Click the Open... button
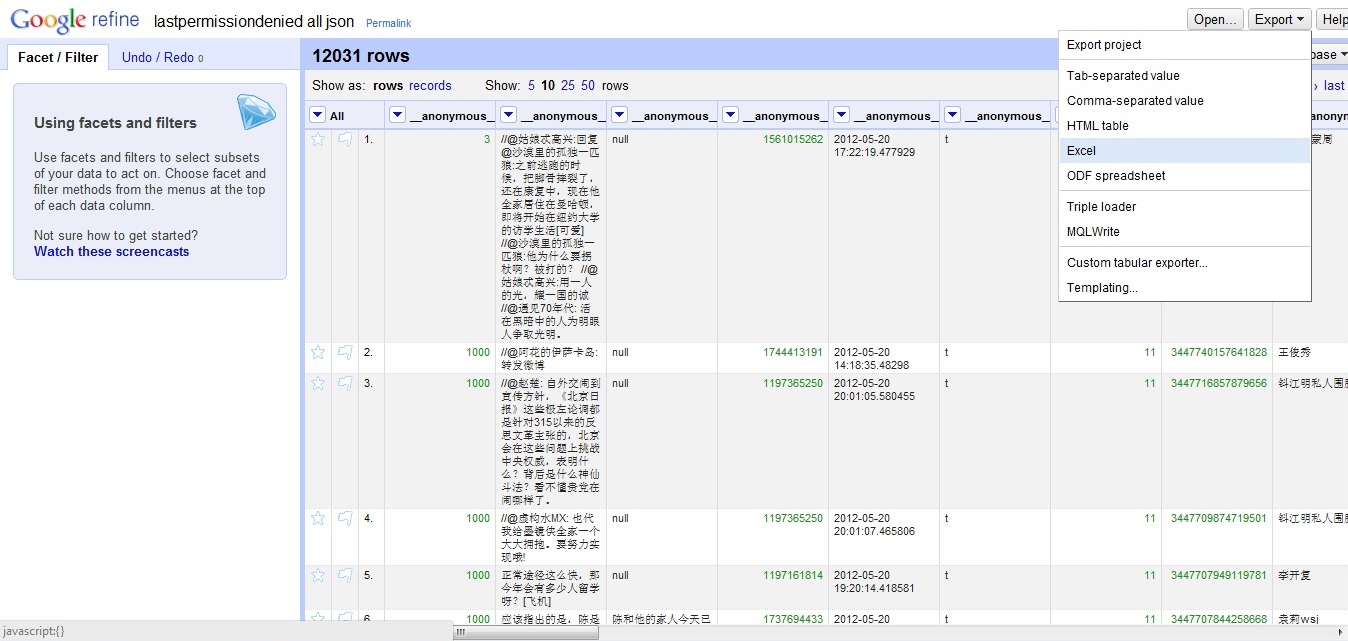Viewport: 1348px width, 641px height. coord(1215,19)
